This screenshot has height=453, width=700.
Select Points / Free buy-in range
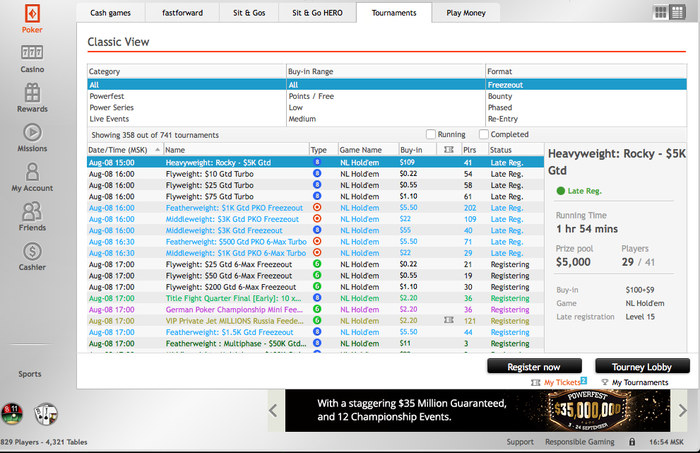click(x=386, y=96)
